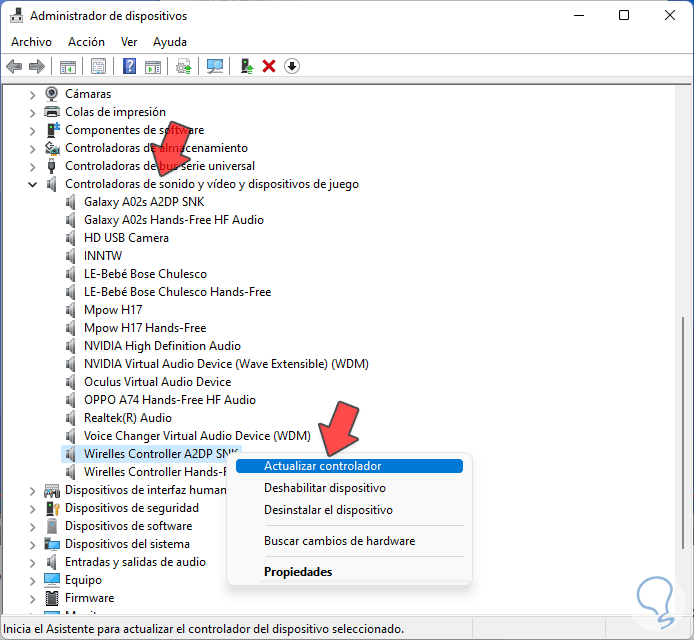Choose Deshabilitar dispositivo in context menu
694x640 pixels.
(349, 488)
